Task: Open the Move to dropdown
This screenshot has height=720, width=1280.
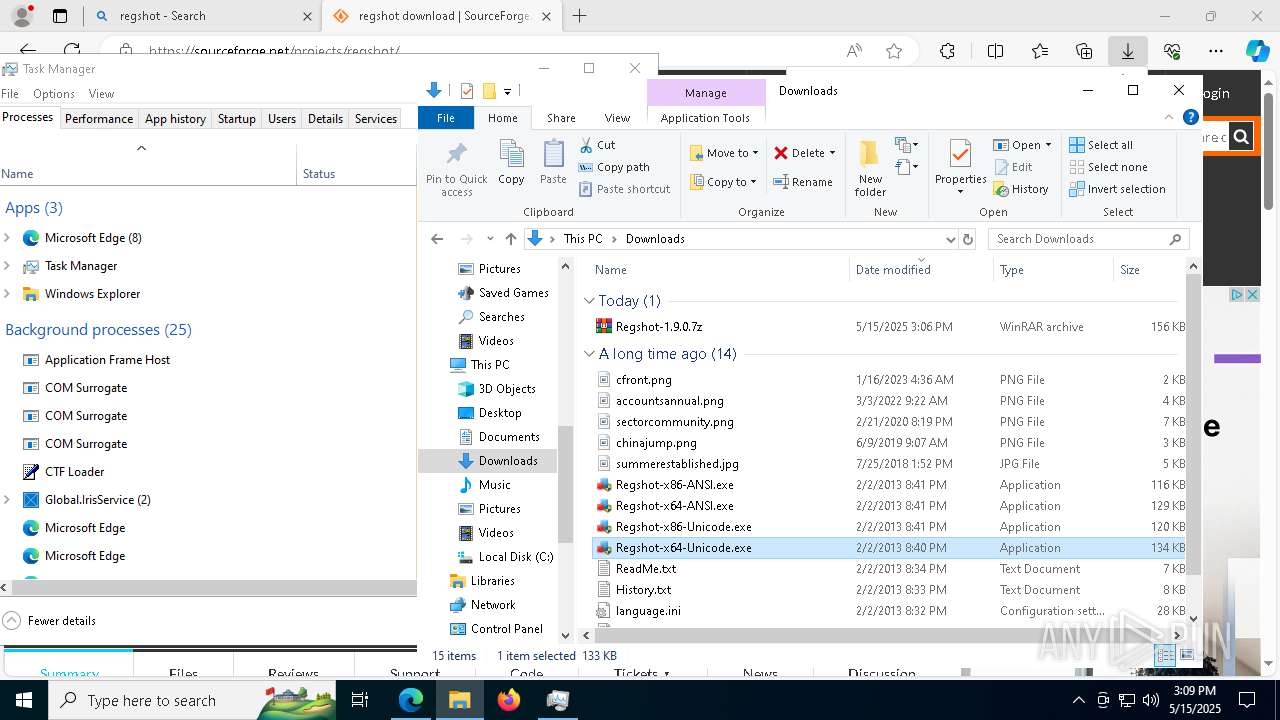Action: click(724, 153)
